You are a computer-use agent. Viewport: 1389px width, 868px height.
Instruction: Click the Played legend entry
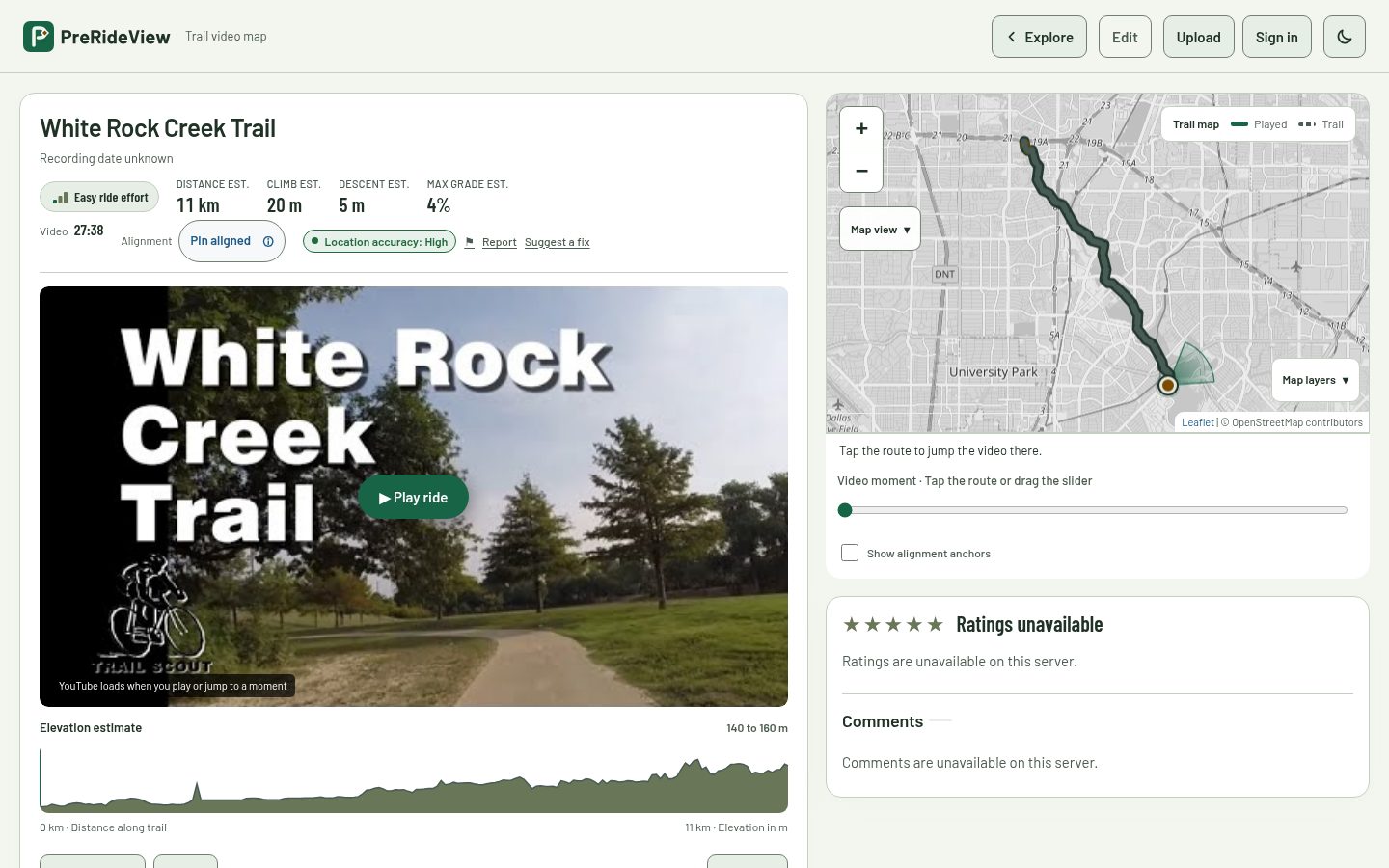coord(1259,124)
